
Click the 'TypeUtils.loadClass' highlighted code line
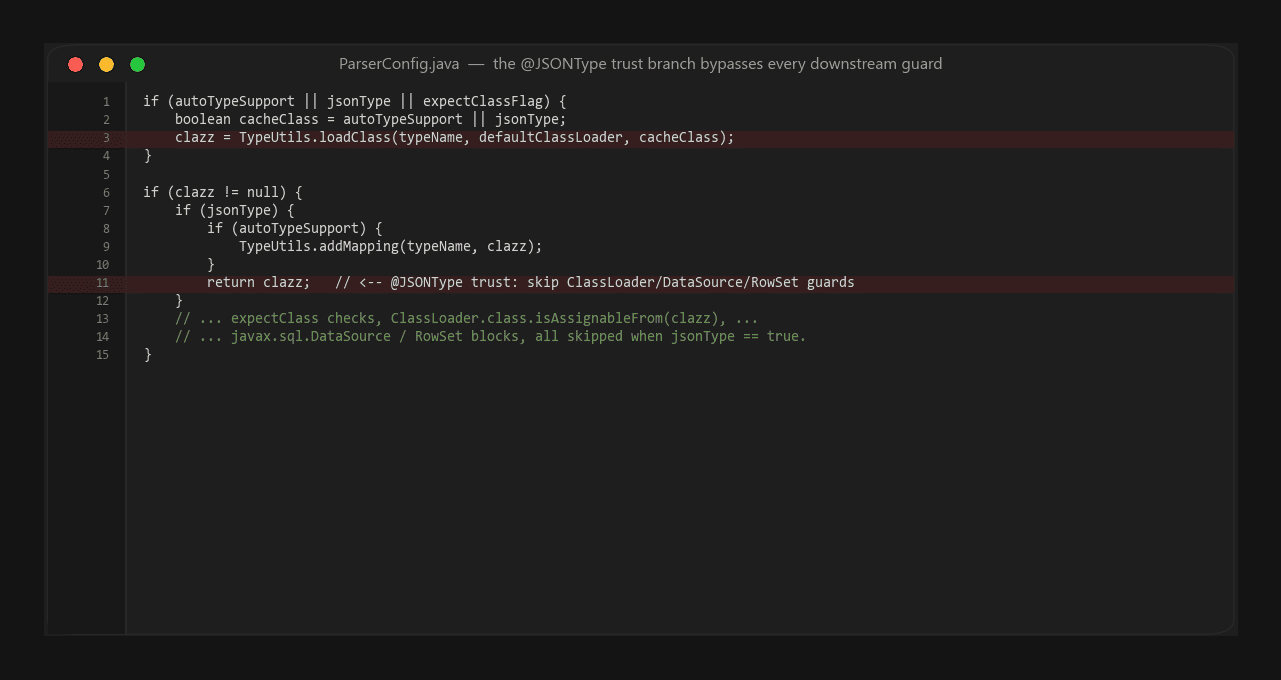coord(455,137)
